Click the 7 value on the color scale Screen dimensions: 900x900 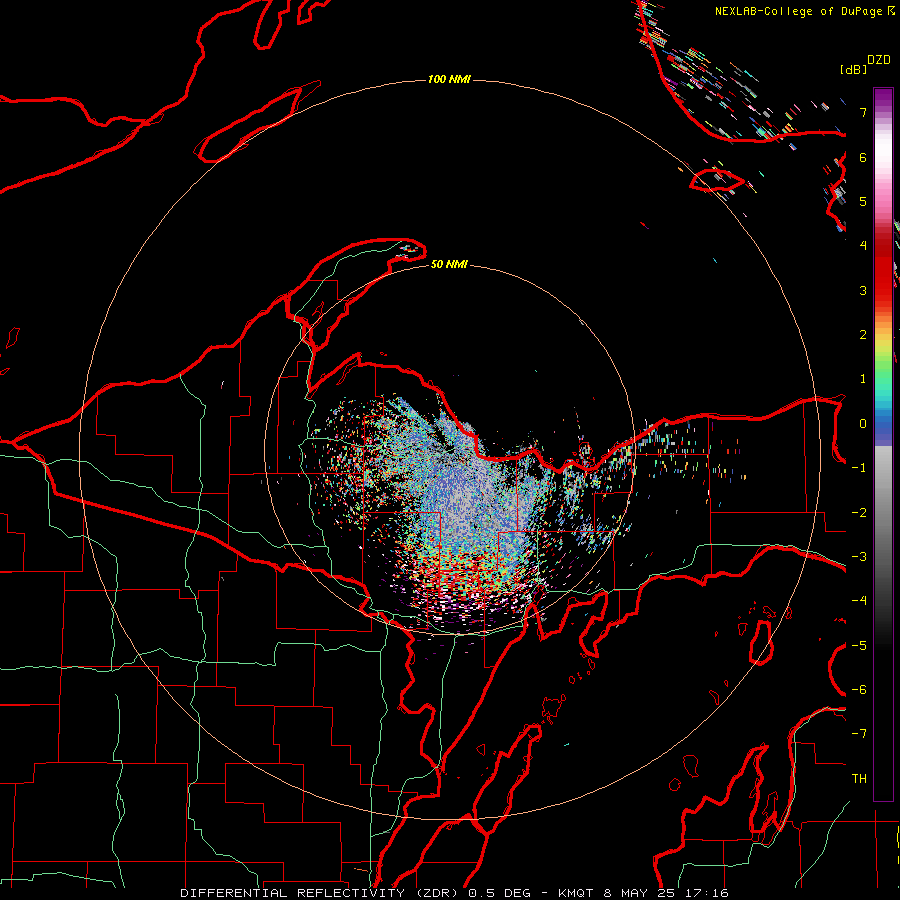[863, 112]
